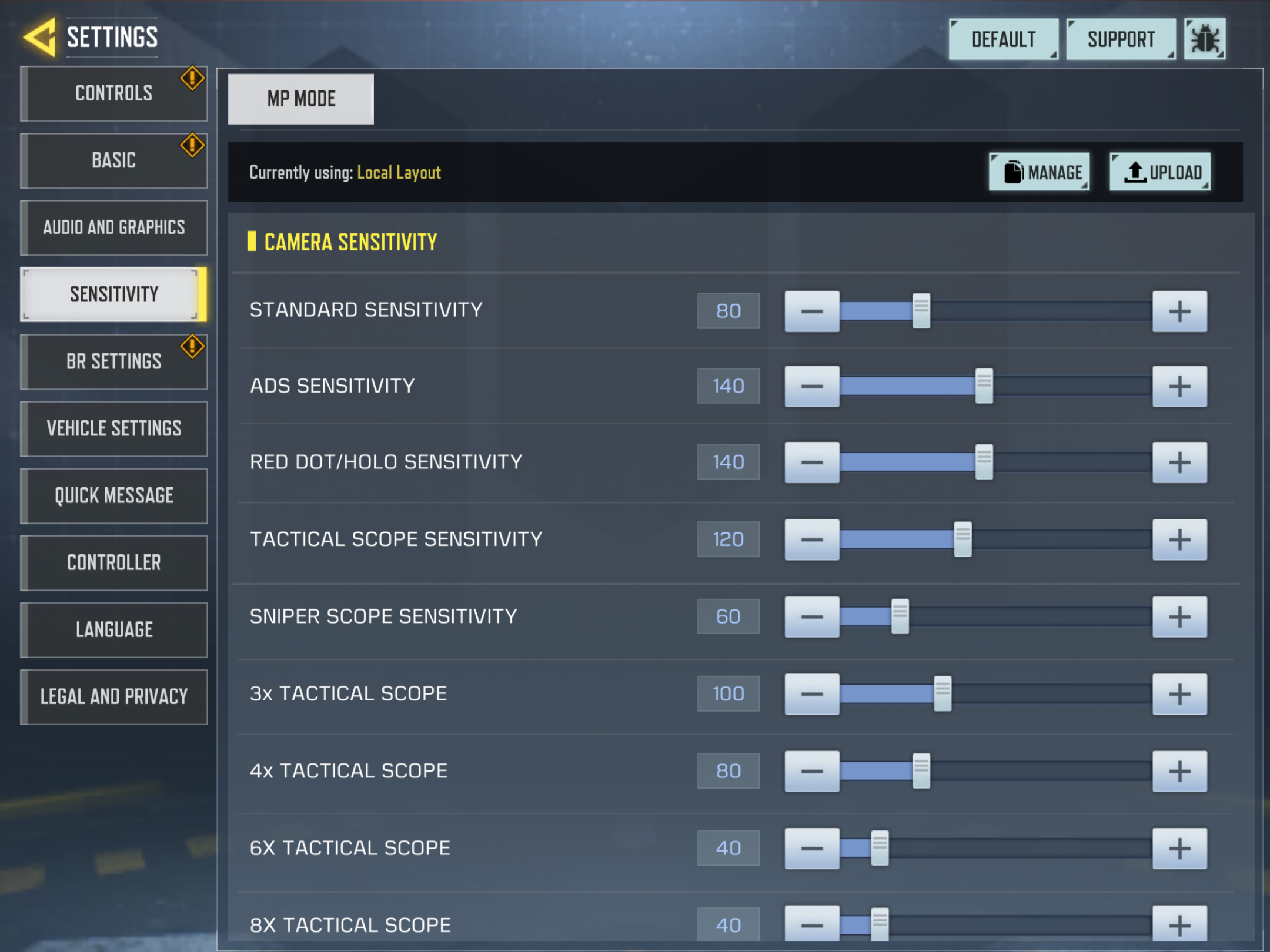Click the manage icon next to MANAGE button
The width and height of the screenshot is (1270, 952).
click(1010, 172)
